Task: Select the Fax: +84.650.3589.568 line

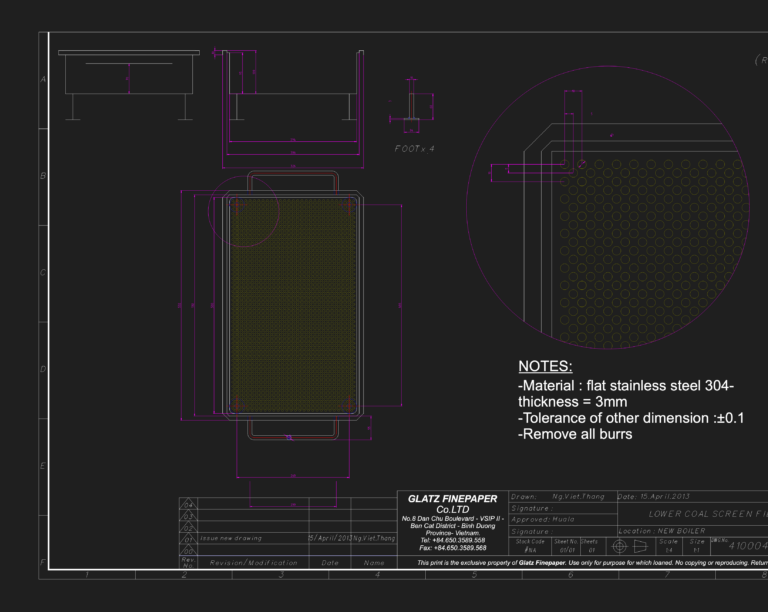Action: [x=453, y=548]
